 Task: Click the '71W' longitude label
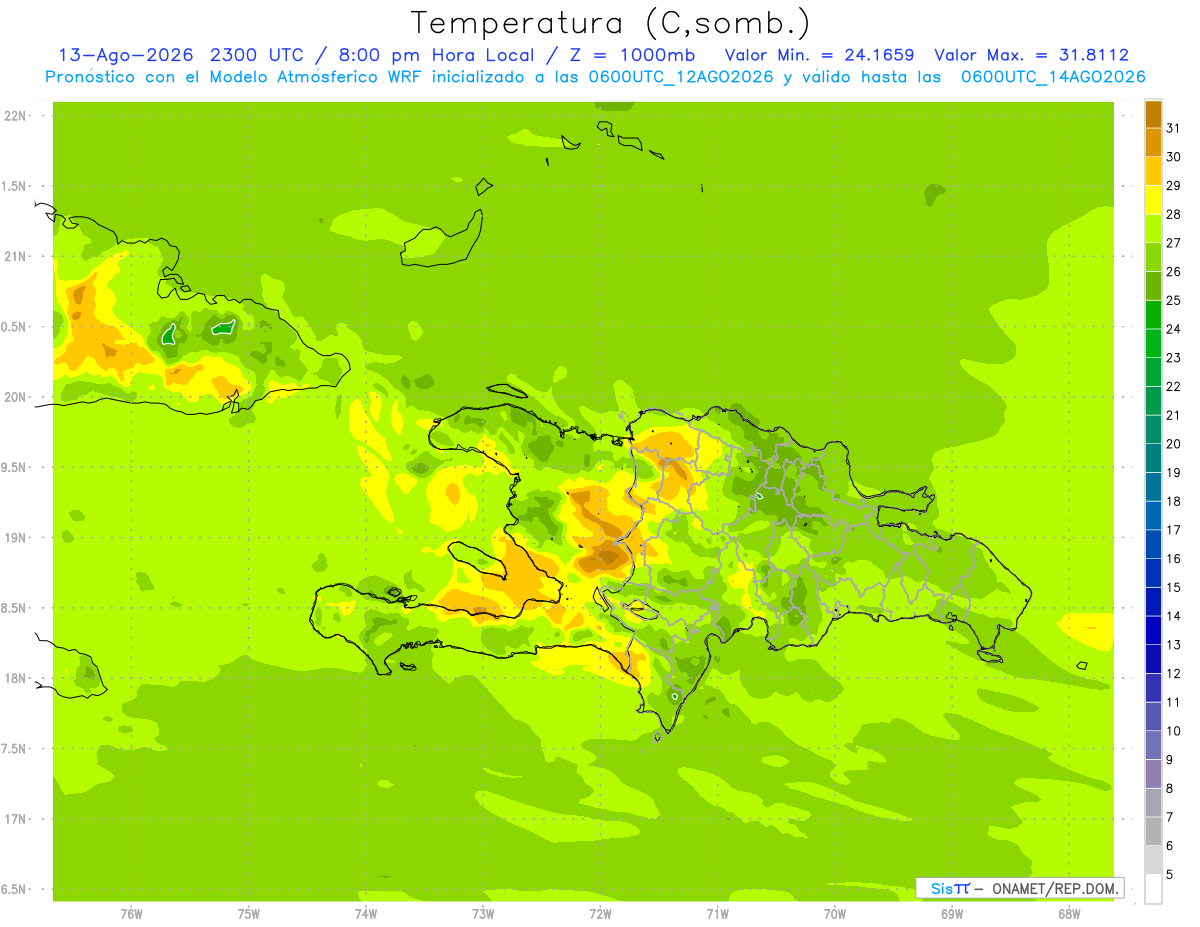tap(717, 915)
